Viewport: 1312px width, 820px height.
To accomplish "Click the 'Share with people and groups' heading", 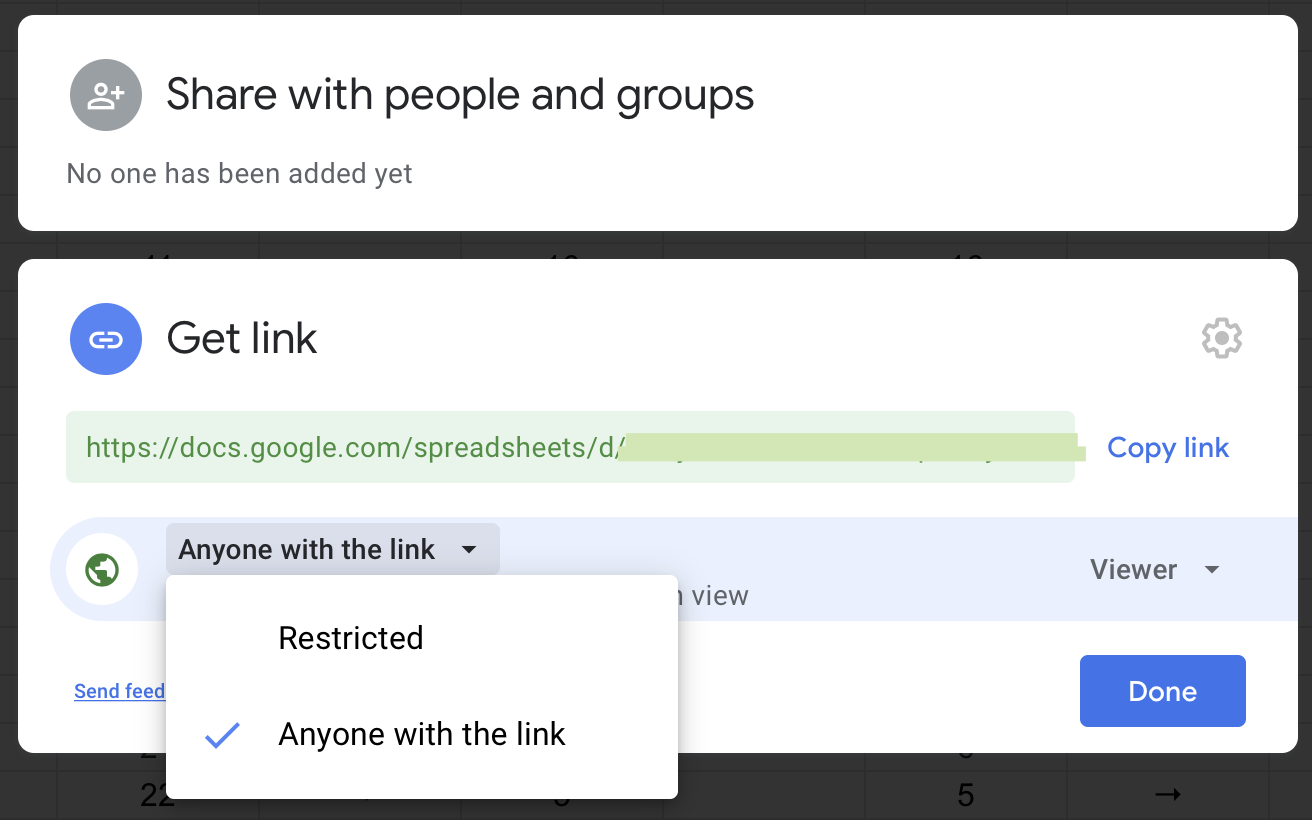I will [x=460, y=95].
